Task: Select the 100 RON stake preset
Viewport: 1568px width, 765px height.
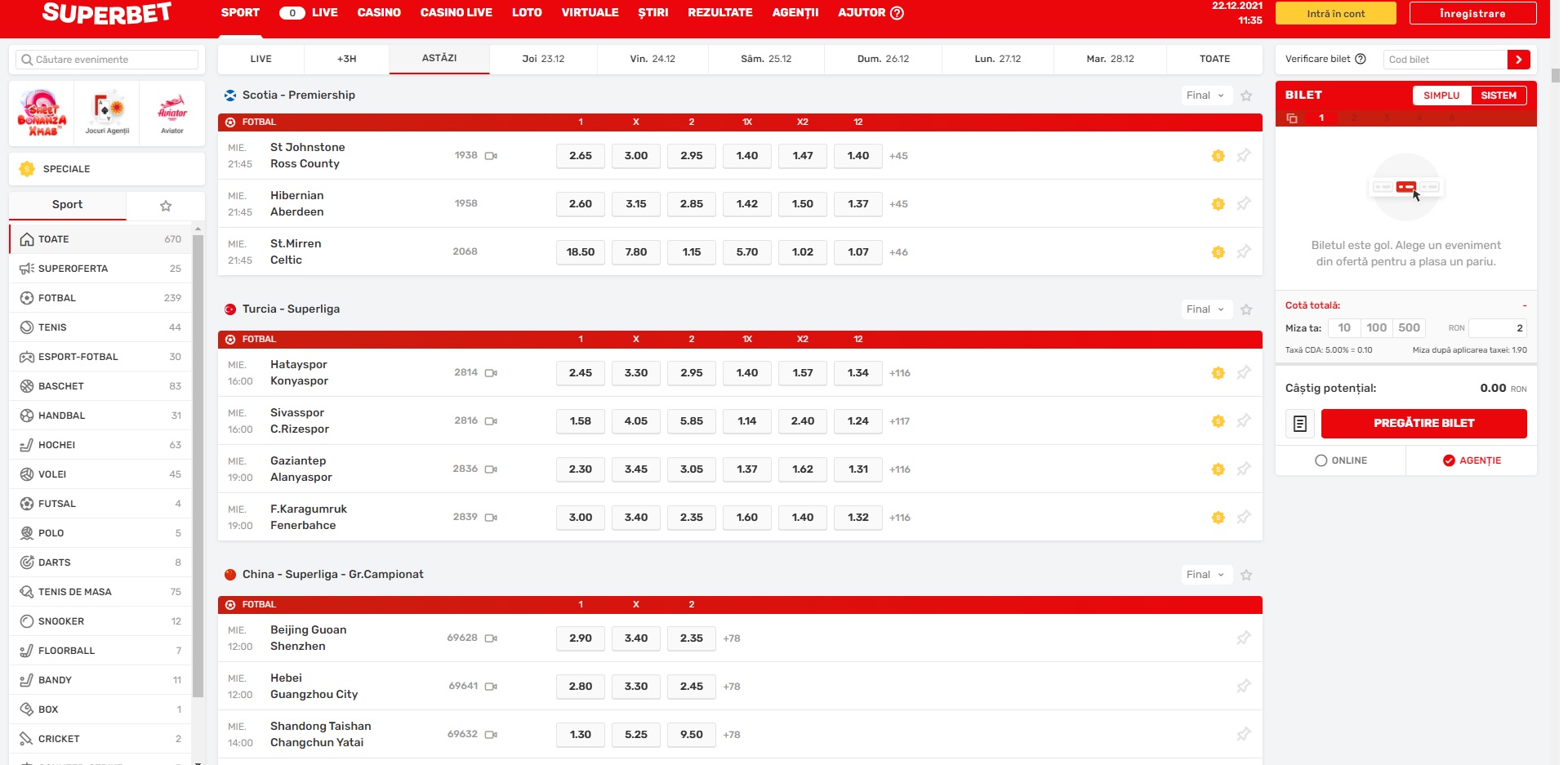Action: [1377, 328]
